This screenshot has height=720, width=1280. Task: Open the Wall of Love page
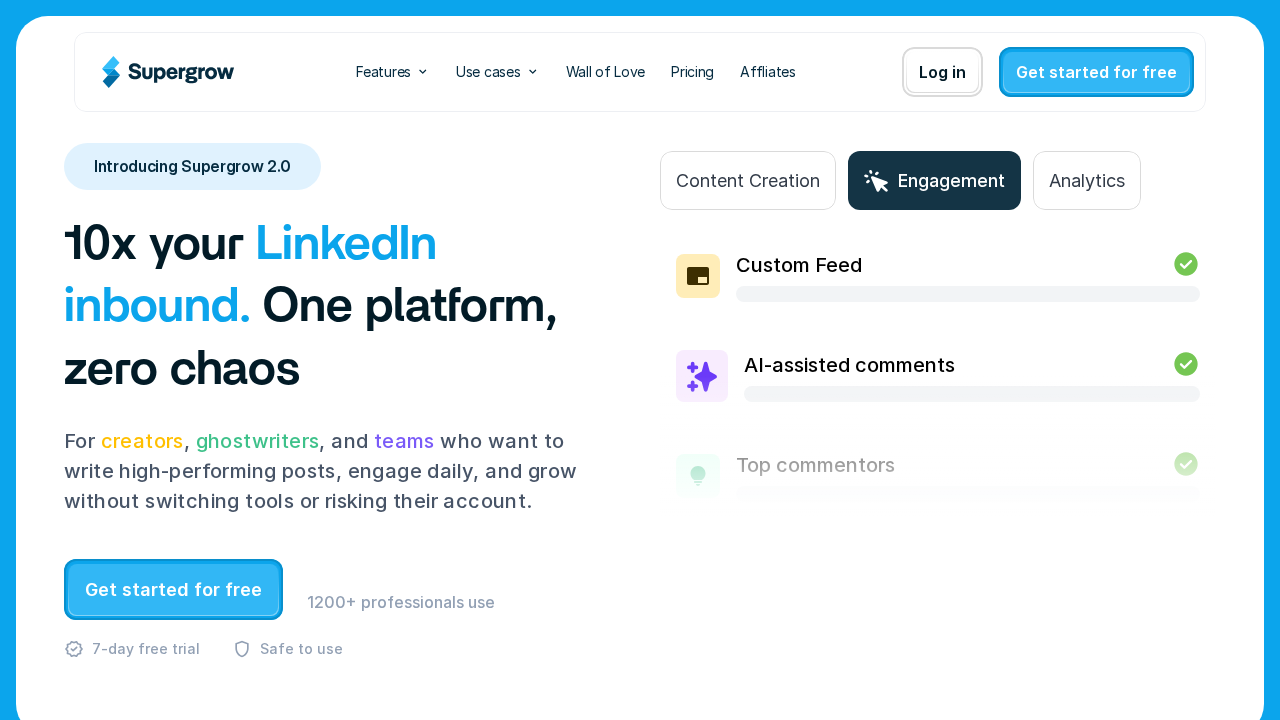(x=605, y=72)
